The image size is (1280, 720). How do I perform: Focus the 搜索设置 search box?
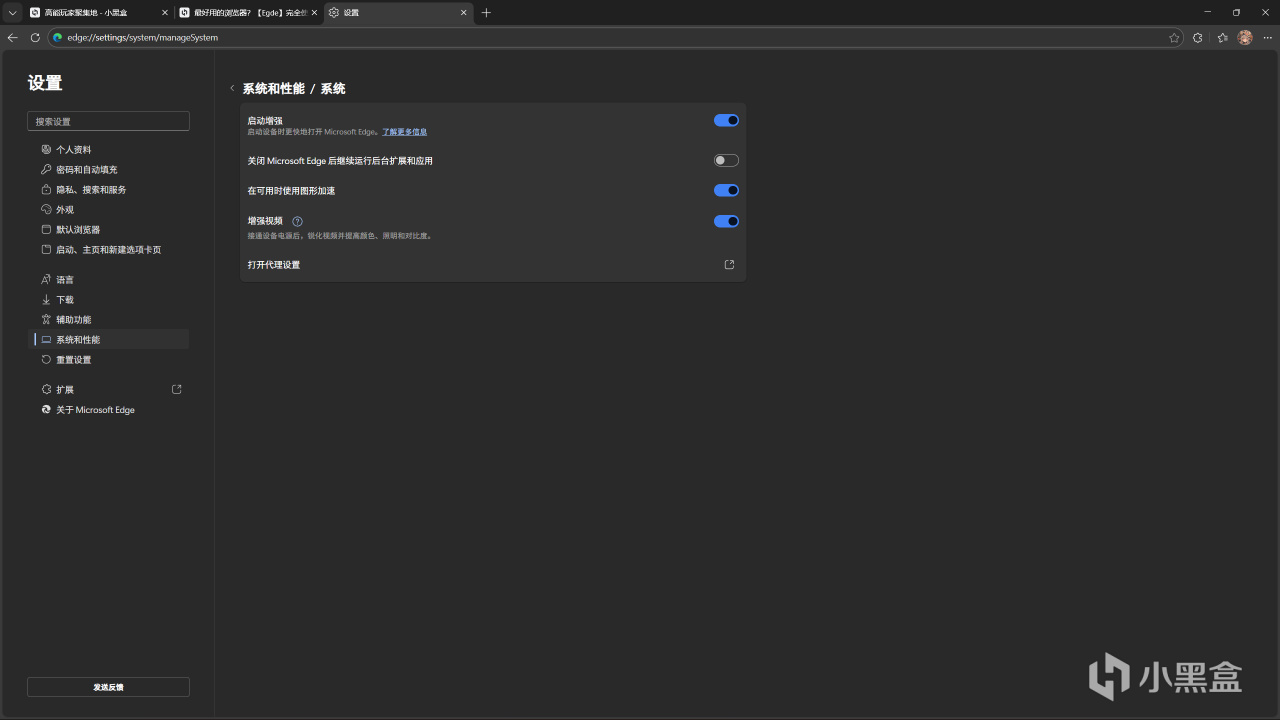point(108,121)
